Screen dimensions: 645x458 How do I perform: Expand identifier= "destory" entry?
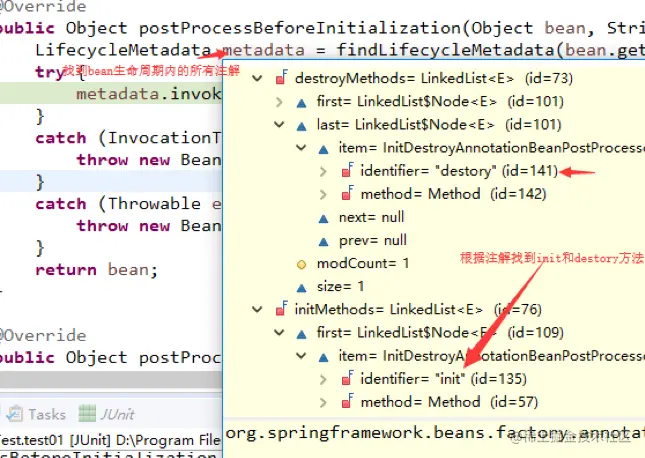[x=323, y=171]
